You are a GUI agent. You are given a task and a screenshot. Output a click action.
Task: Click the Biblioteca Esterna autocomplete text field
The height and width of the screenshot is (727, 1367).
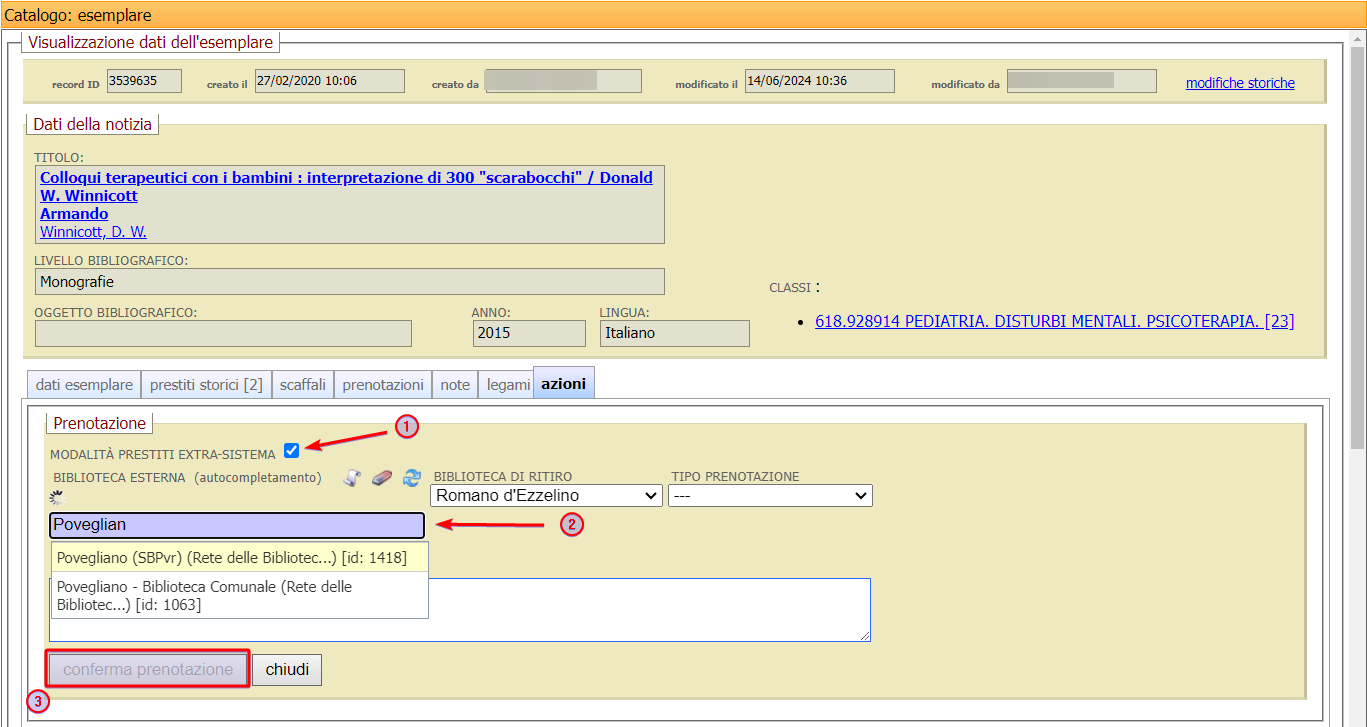coord(237,525)
